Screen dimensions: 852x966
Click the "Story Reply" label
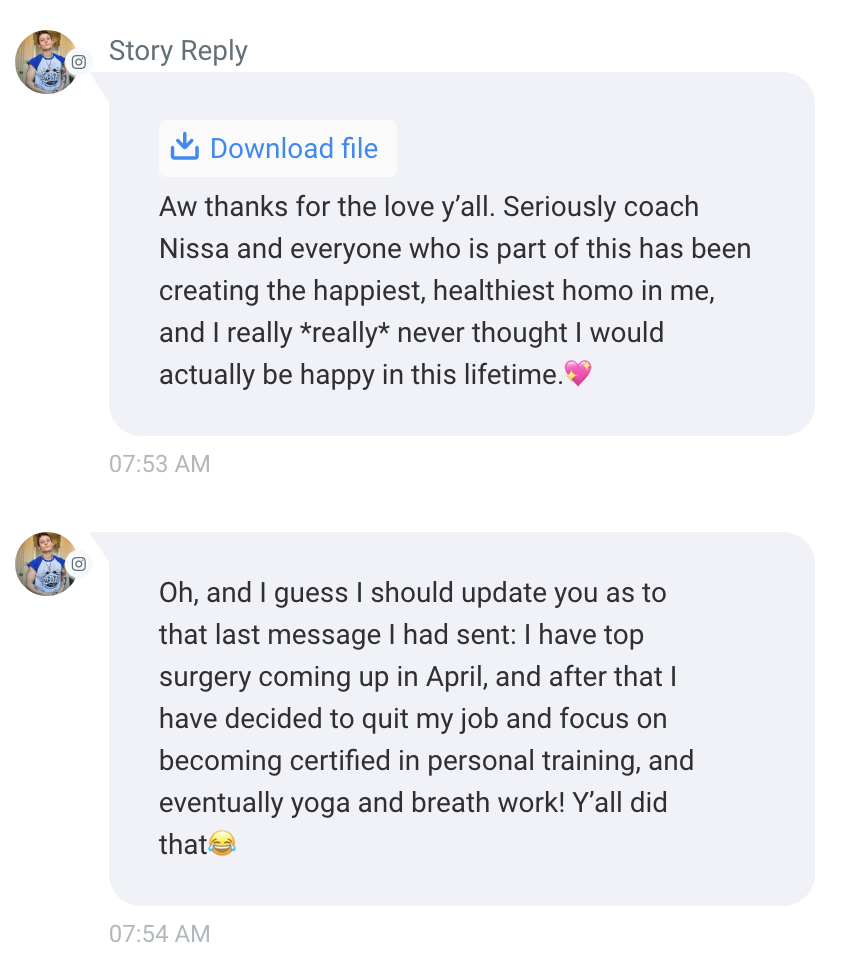pyautogui.click(x=178, y=51)
